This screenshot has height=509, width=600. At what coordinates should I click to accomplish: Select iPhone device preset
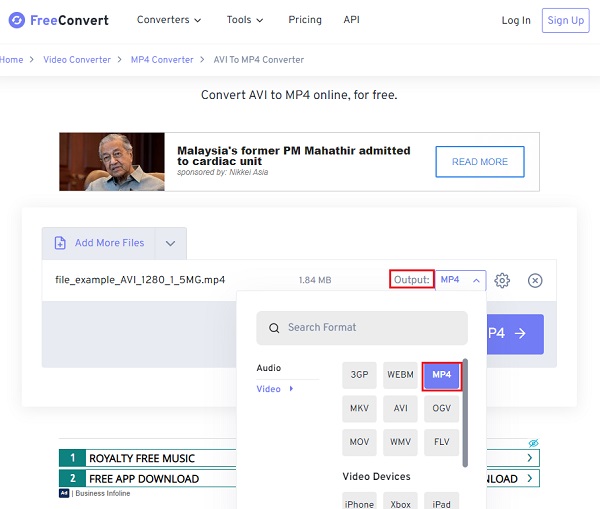point(359,502)
